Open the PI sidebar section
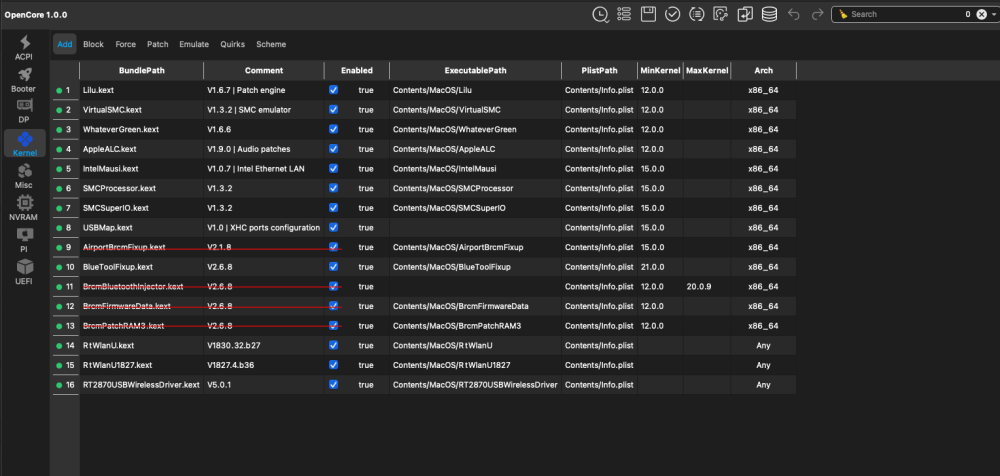 click(24, 239)
